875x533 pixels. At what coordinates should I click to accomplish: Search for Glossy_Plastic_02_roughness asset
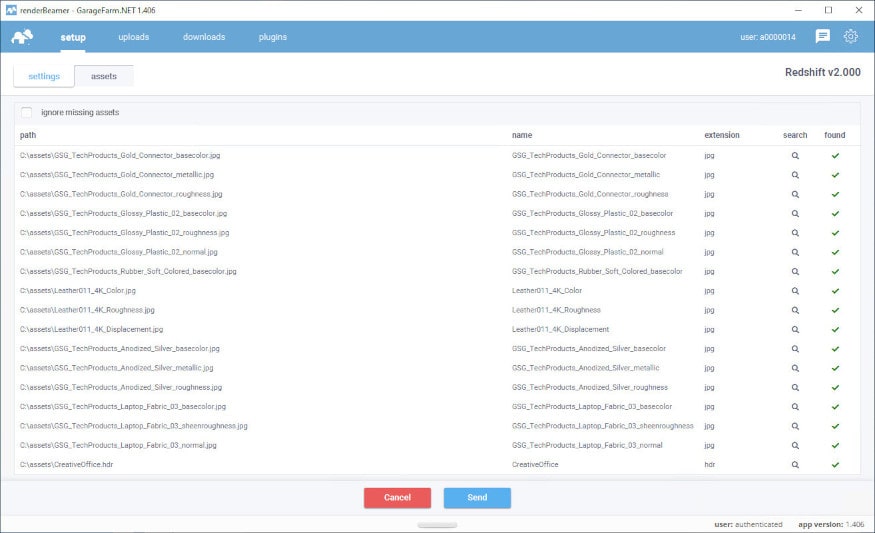(x=795, y=233)
